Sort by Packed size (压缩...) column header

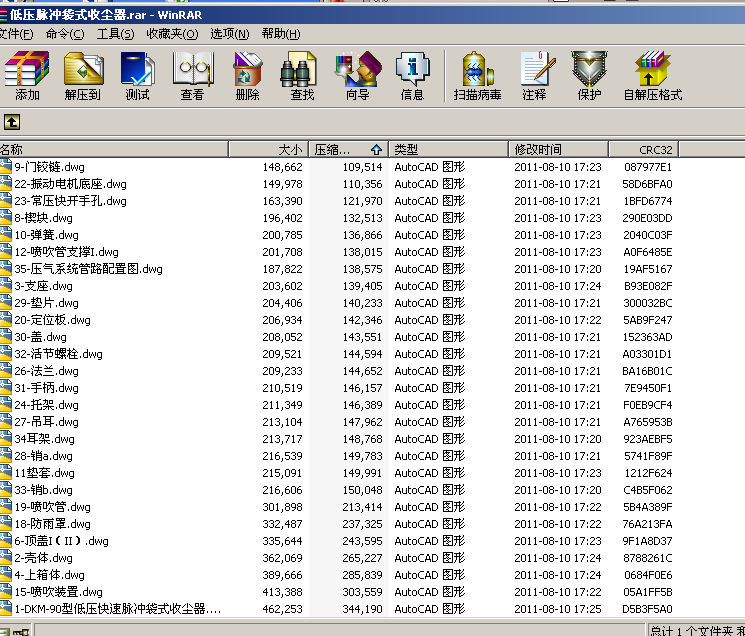pos(349,150)
